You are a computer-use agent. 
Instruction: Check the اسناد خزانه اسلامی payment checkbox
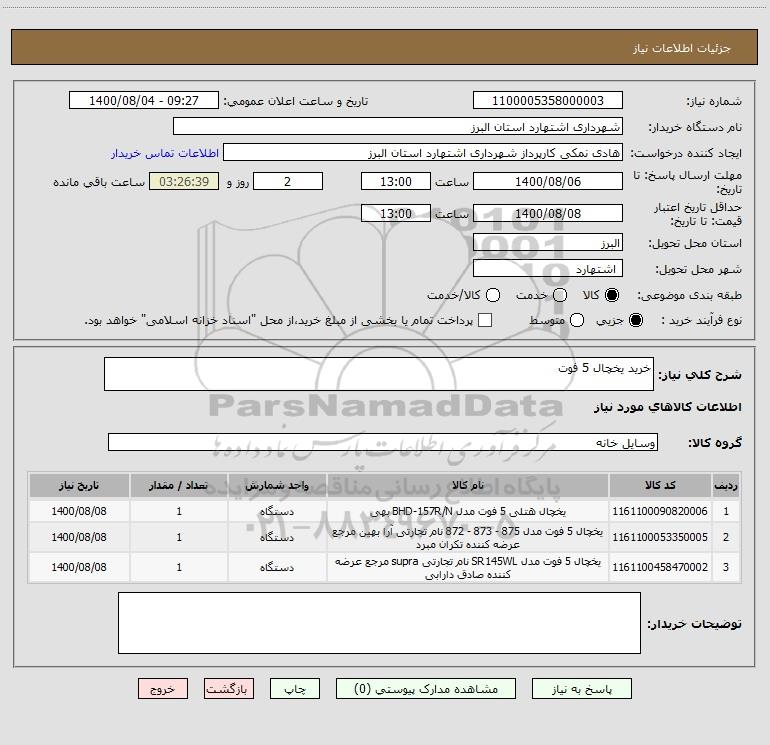click(485, 320)
